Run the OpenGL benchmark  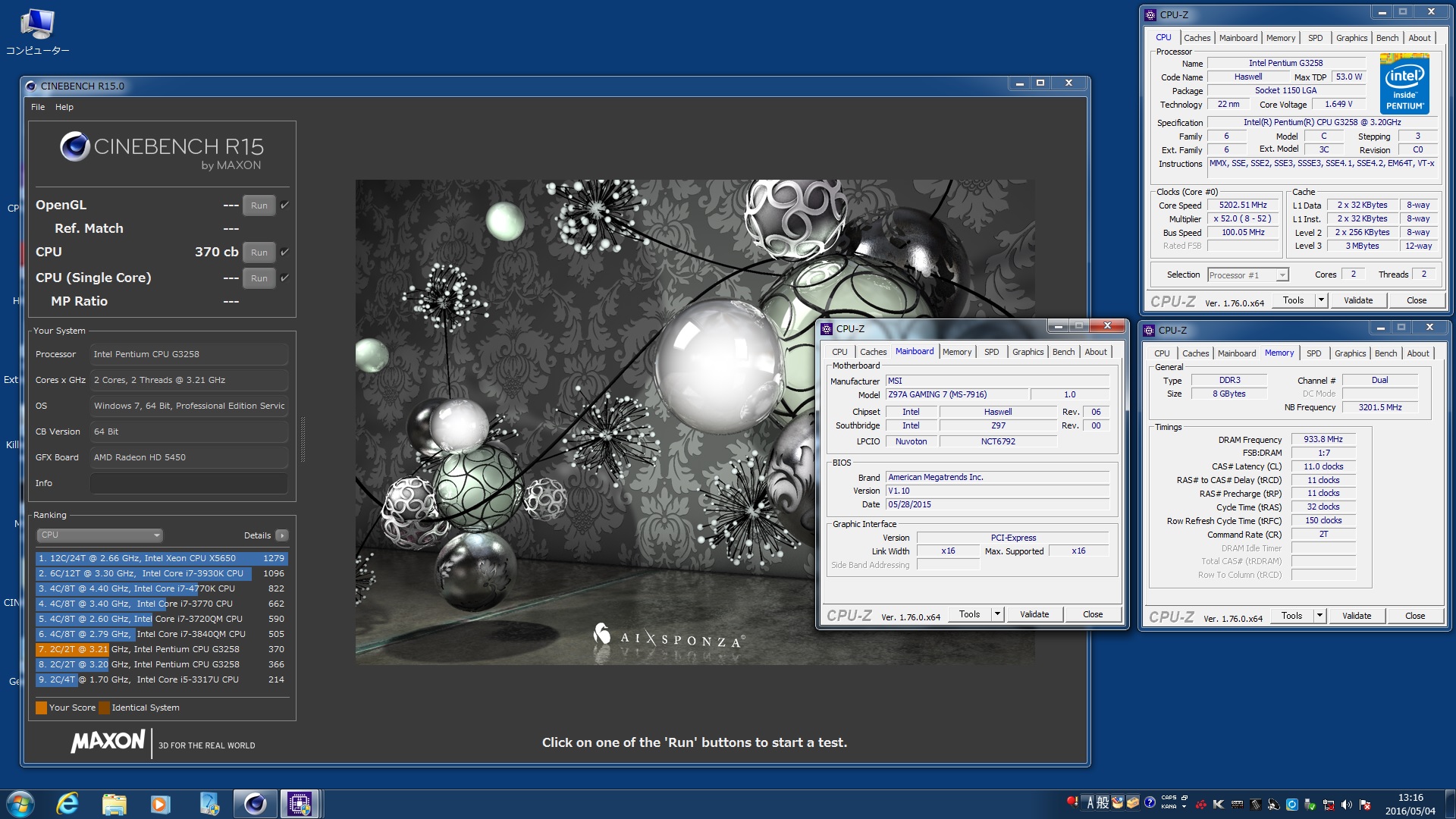point(259,206)
